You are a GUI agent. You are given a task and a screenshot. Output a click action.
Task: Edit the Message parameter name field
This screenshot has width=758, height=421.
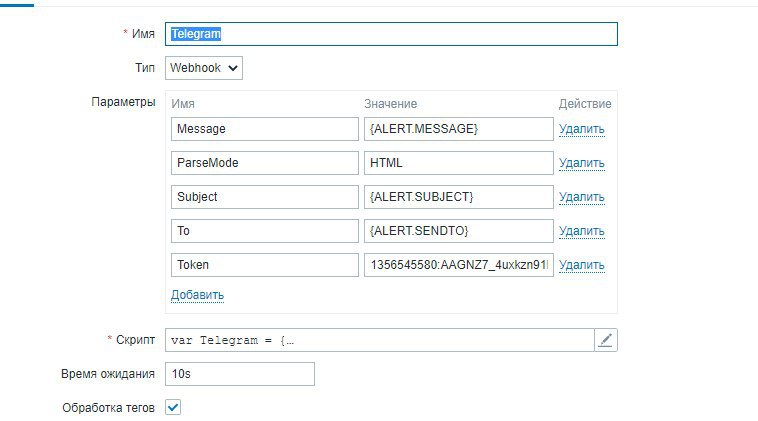(x=265, y=129)
